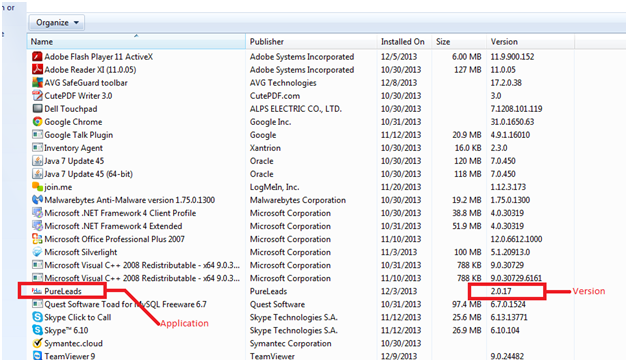Click the Symantec Corporation publisher cell
The width and height of the screenshot is (628, 362).
290,343
